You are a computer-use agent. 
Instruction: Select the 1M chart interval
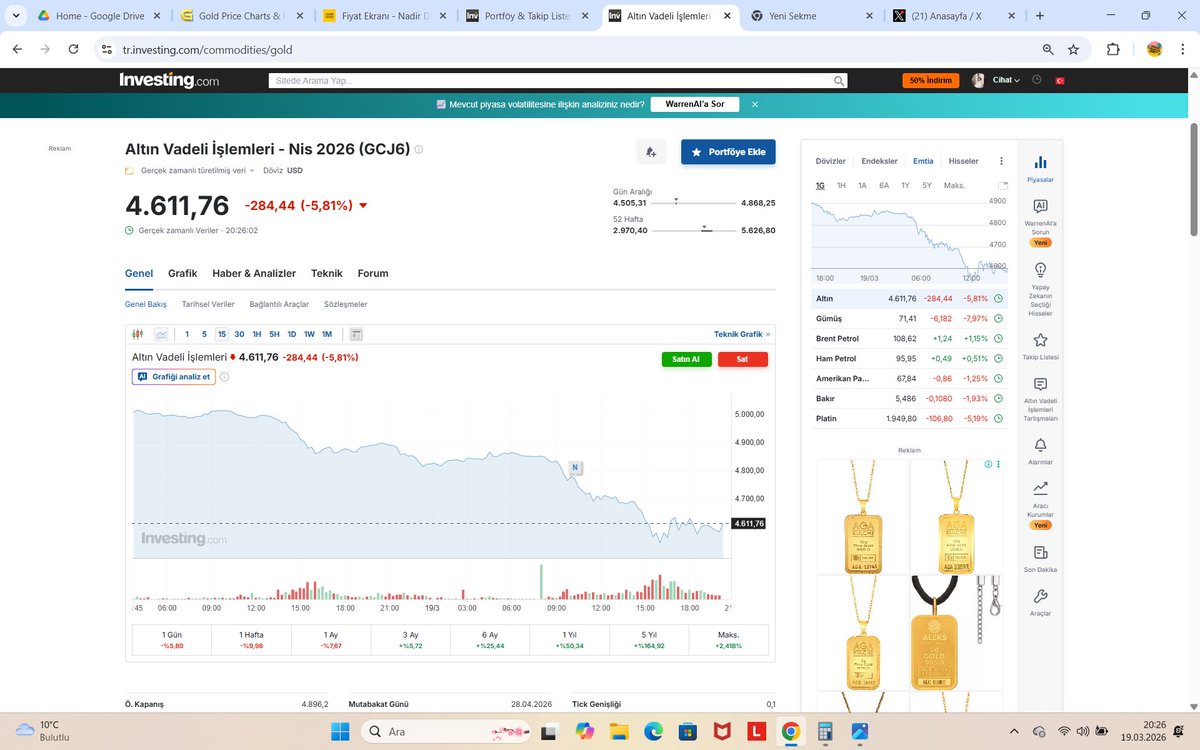click(x=327, y=334)
